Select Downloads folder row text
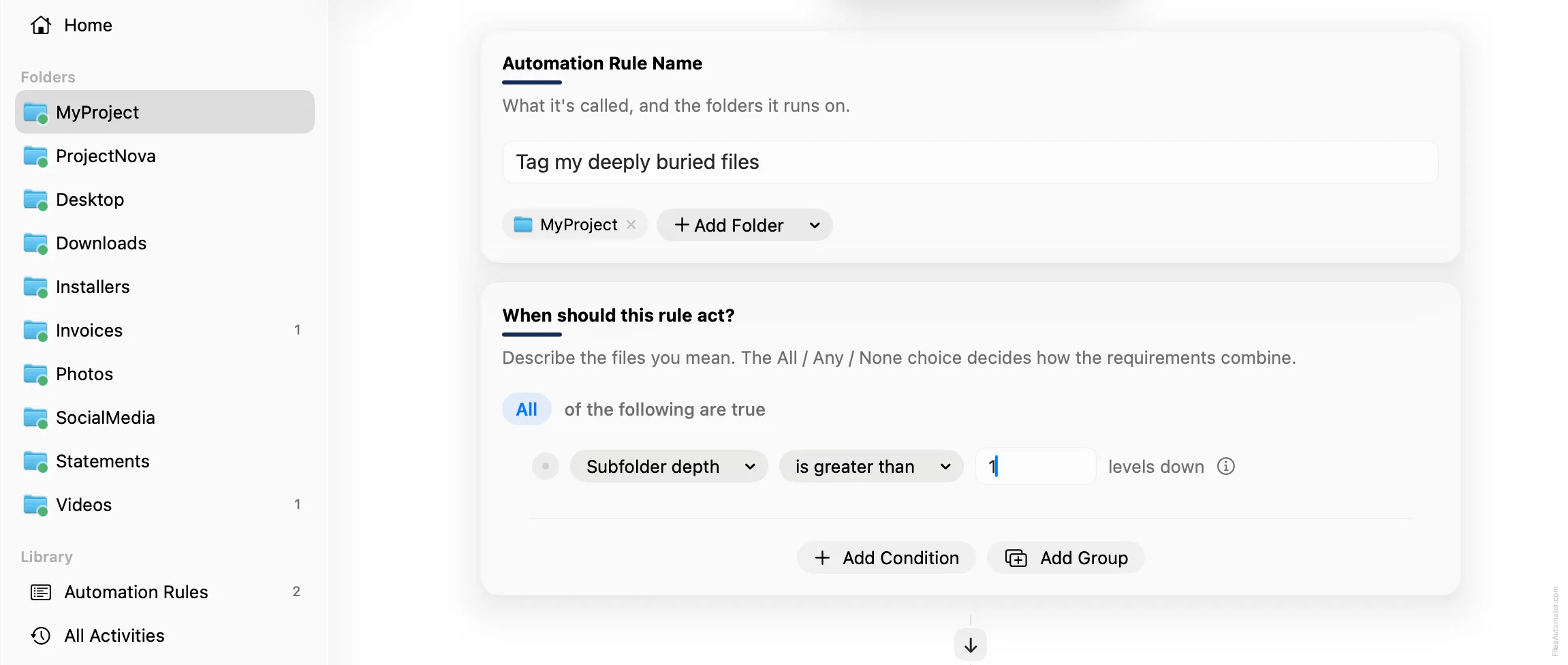The width and height of the screenshot is (1568, 665). coord(101,243)
